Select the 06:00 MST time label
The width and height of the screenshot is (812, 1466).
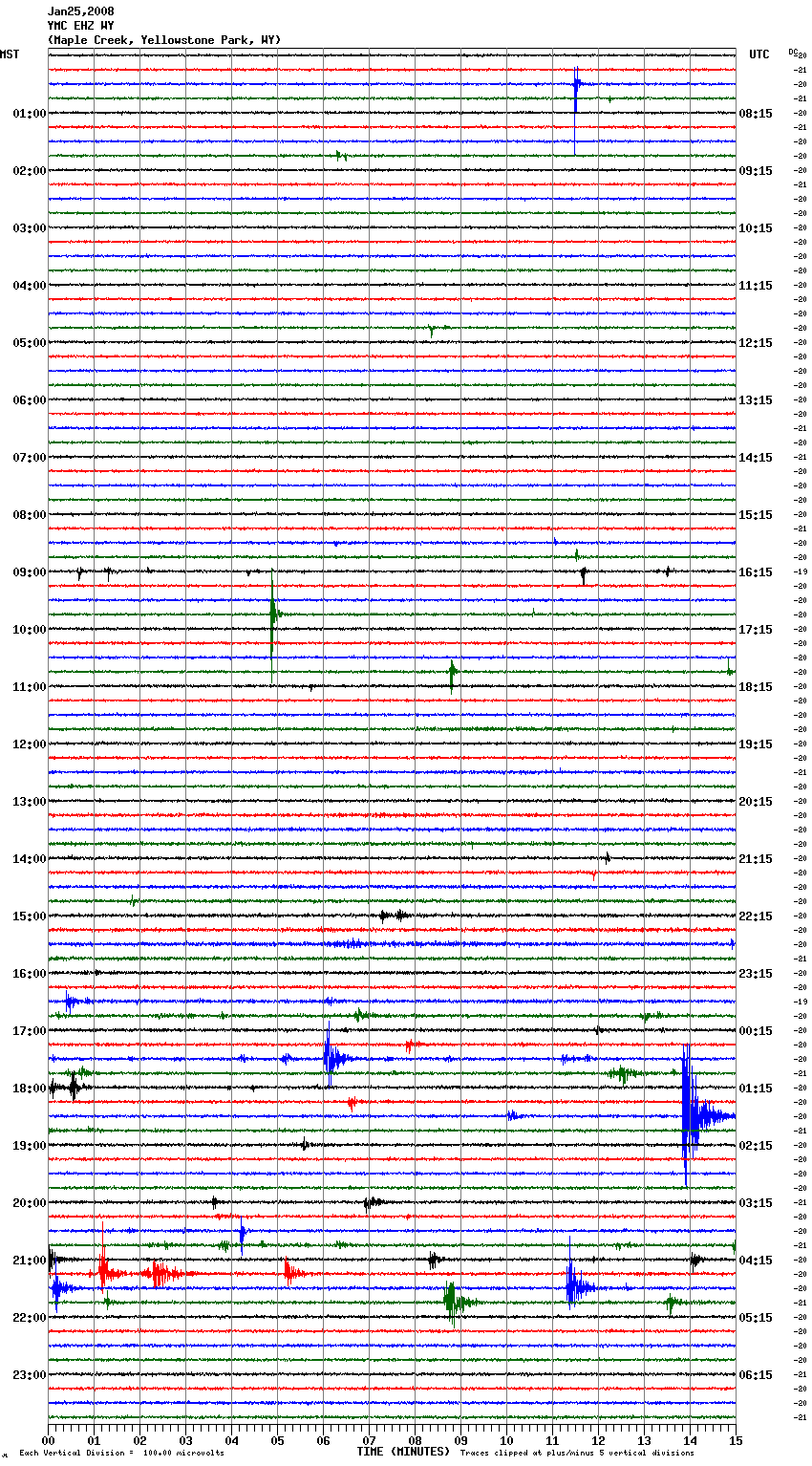[30, 400]
